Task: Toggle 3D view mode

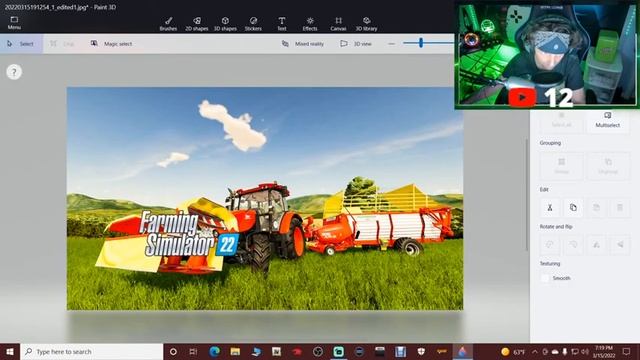Action: [x=356, y=44]
